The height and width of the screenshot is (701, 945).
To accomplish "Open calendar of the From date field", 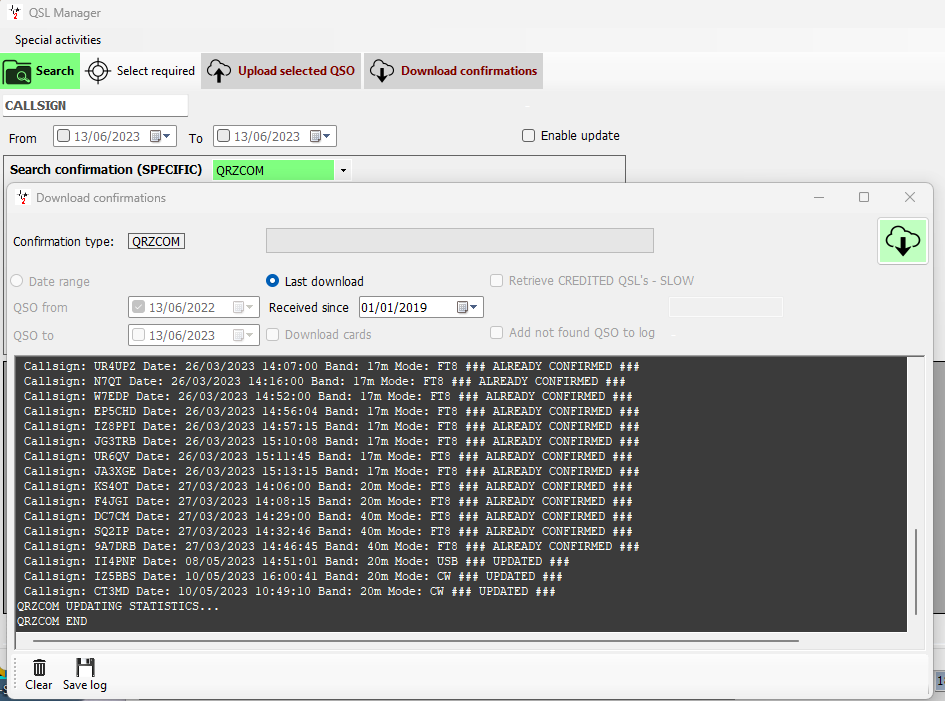I will tap(155, 136).
